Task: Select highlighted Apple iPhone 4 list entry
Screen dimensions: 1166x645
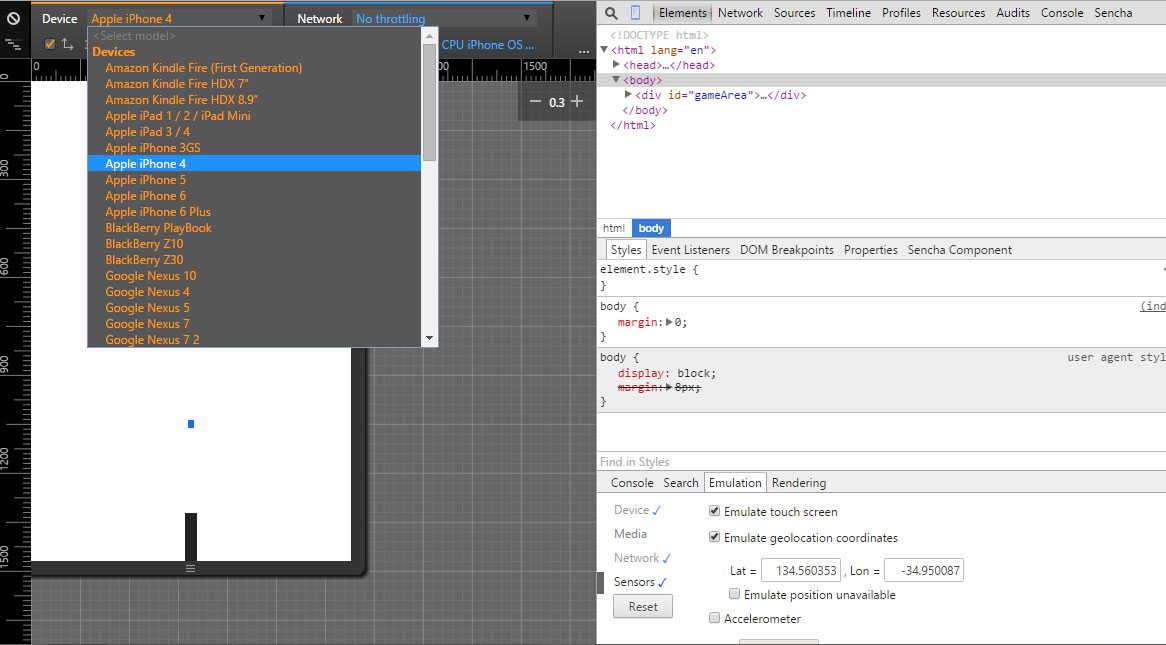Action: [254, 164]
